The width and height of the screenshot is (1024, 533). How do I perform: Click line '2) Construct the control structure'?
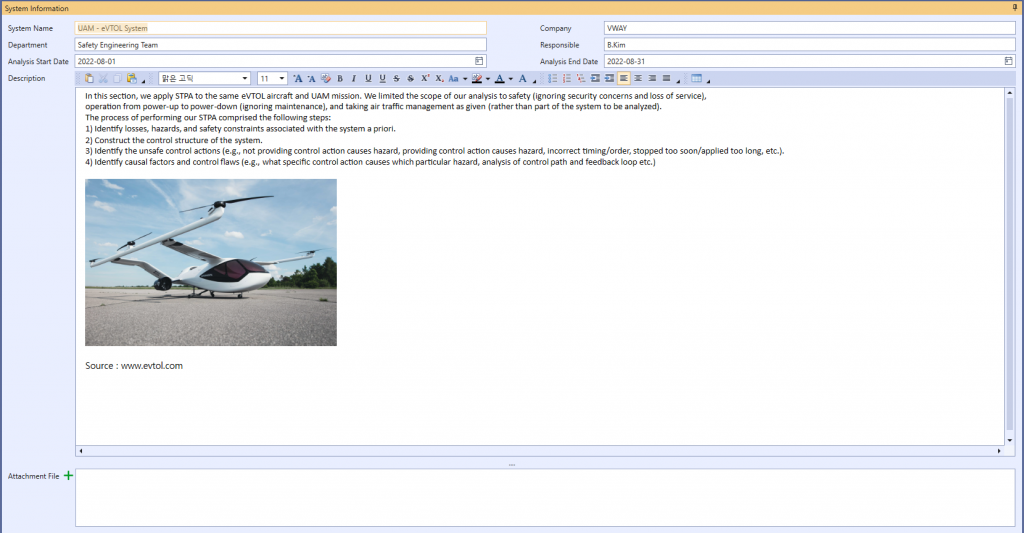click(174, 140)
